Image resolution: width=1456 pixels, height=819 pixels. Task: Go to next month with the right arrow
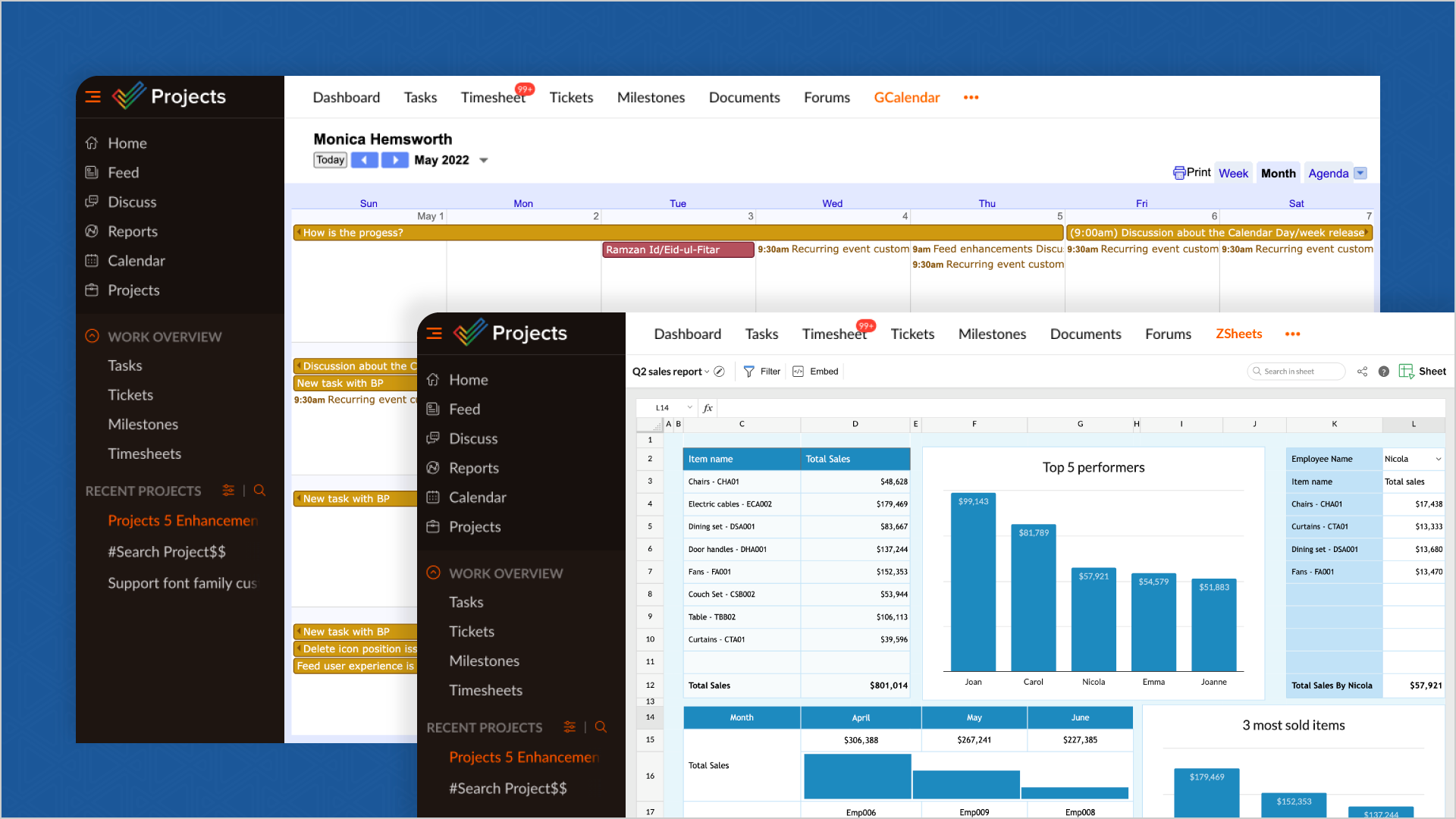click(394, 160)
